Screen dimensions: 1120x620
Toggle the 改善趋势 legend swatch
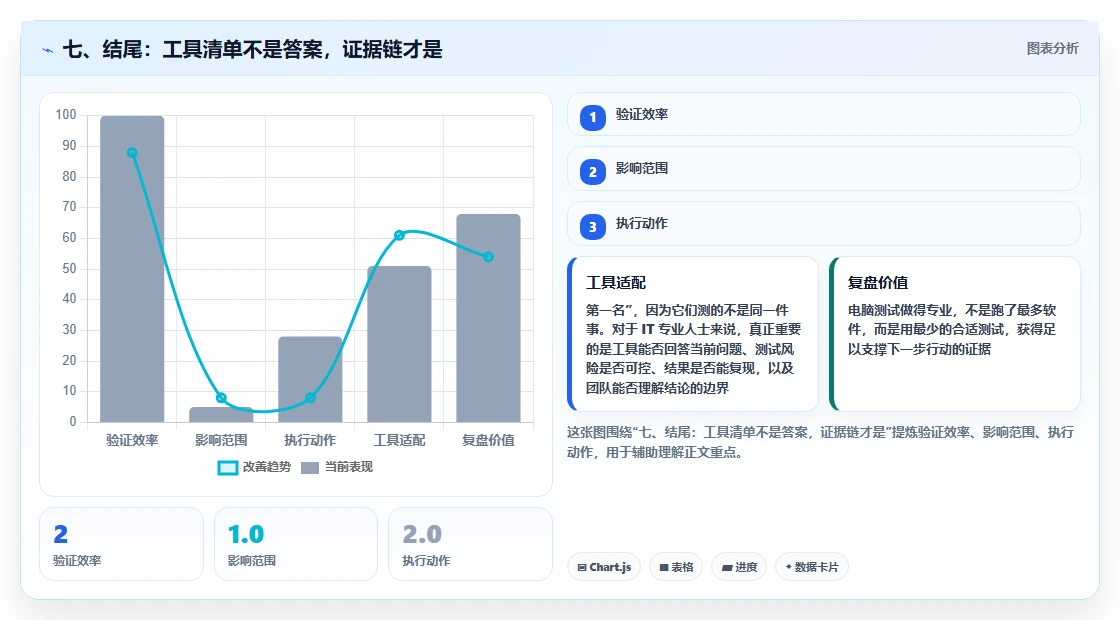227,467
